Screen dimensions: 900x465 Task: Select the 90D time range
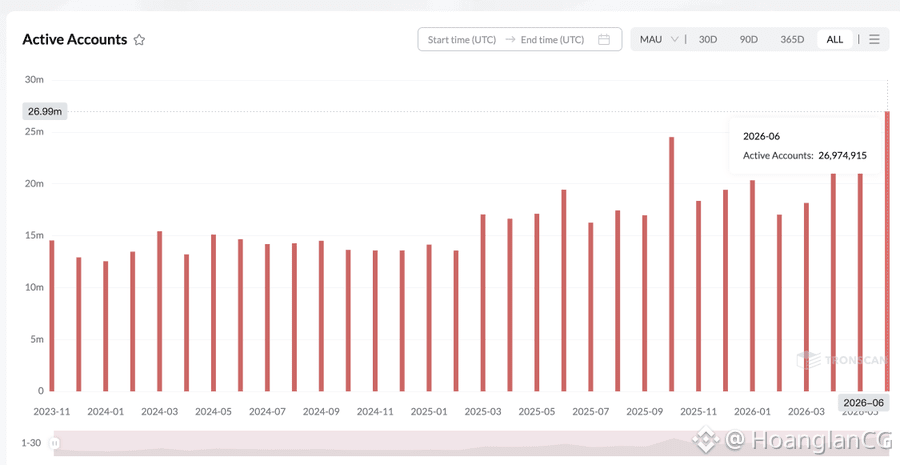pos(748,39)
